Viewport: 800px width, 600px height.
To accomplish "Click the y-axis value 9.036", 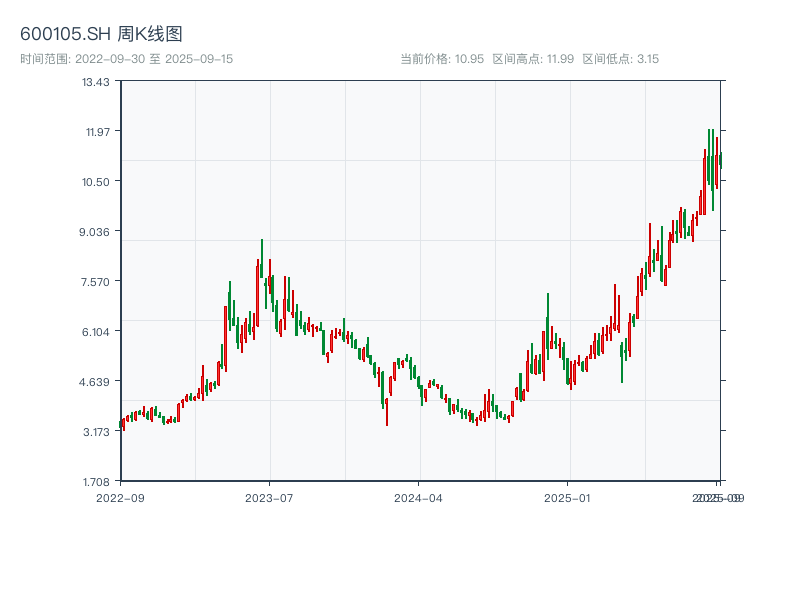I will [x=94, y=232].
